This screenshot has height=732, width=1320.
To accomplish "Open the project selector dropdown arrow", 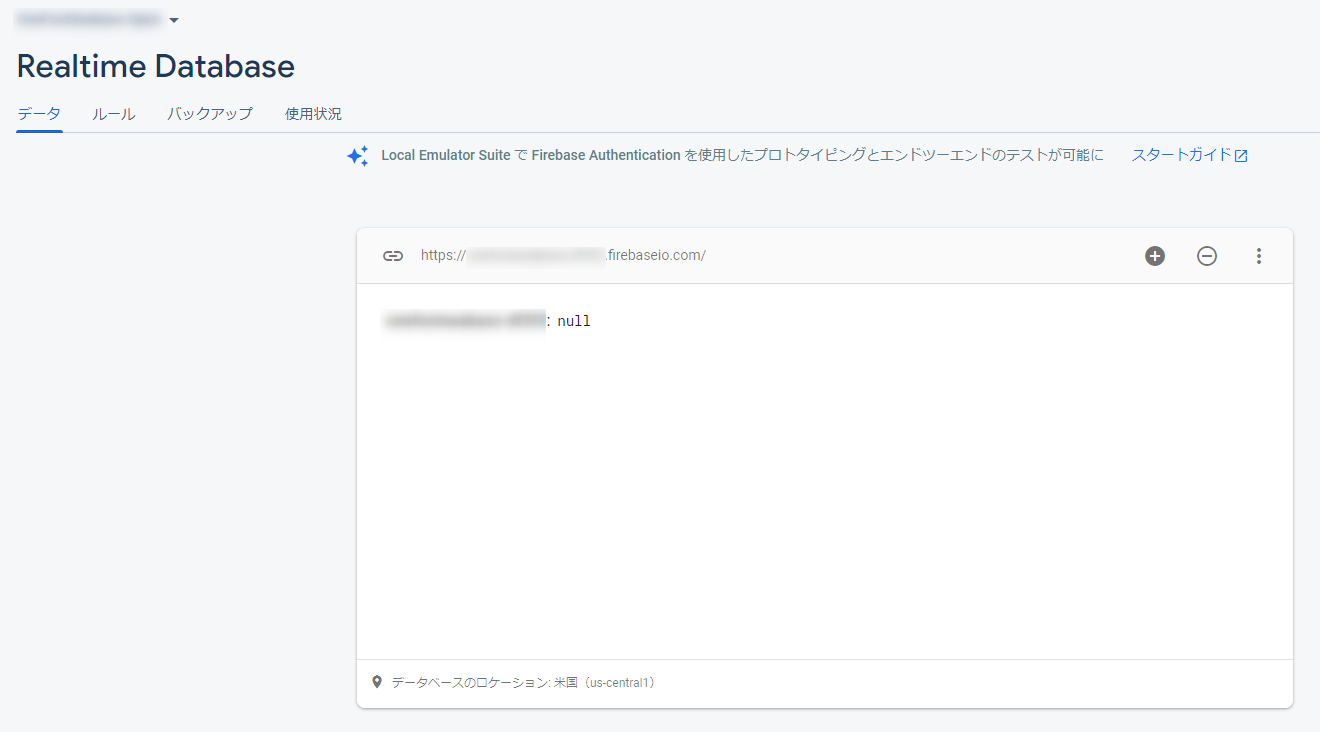I will point(174,20).
